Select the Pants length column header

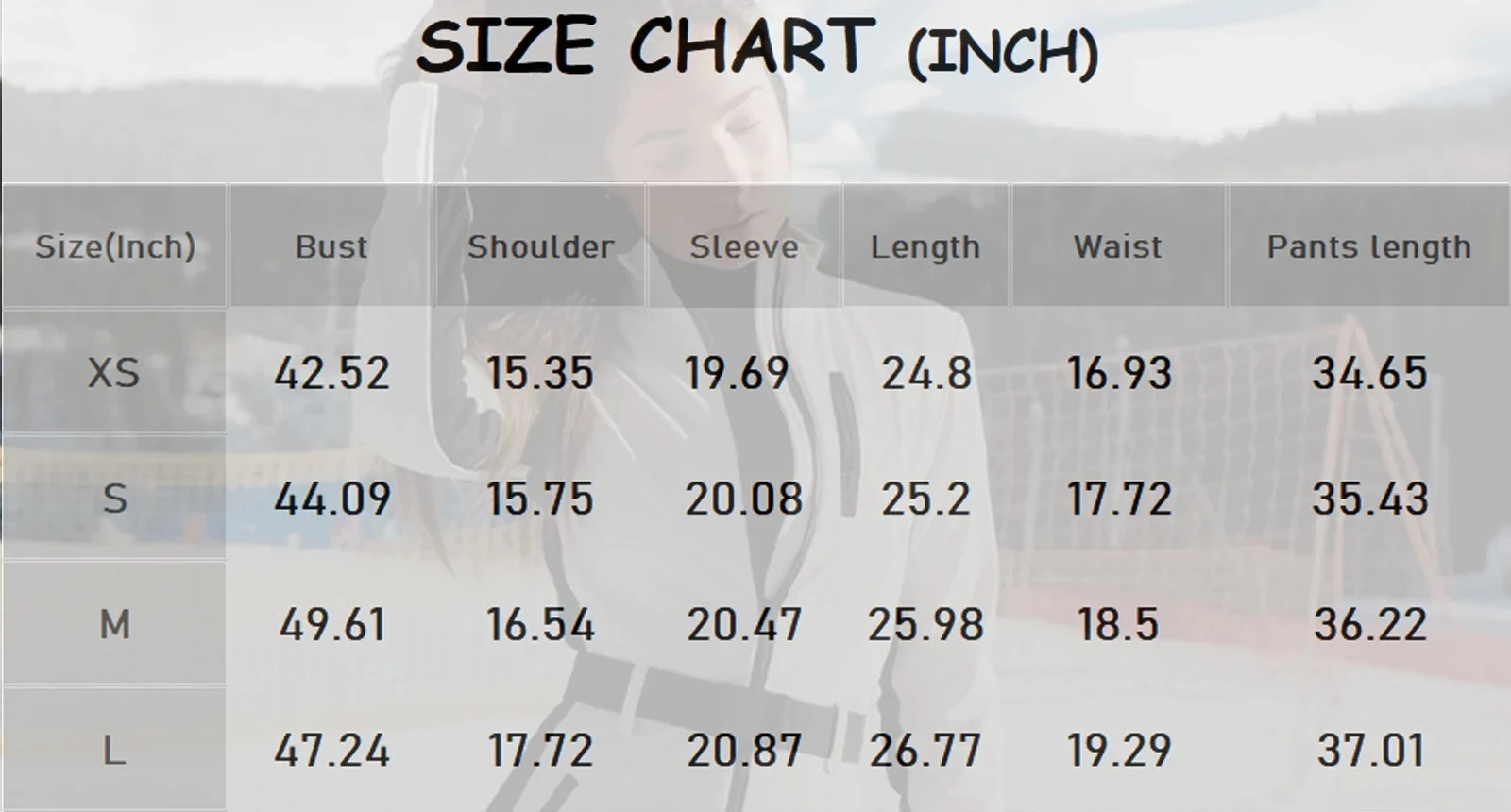1368,247
